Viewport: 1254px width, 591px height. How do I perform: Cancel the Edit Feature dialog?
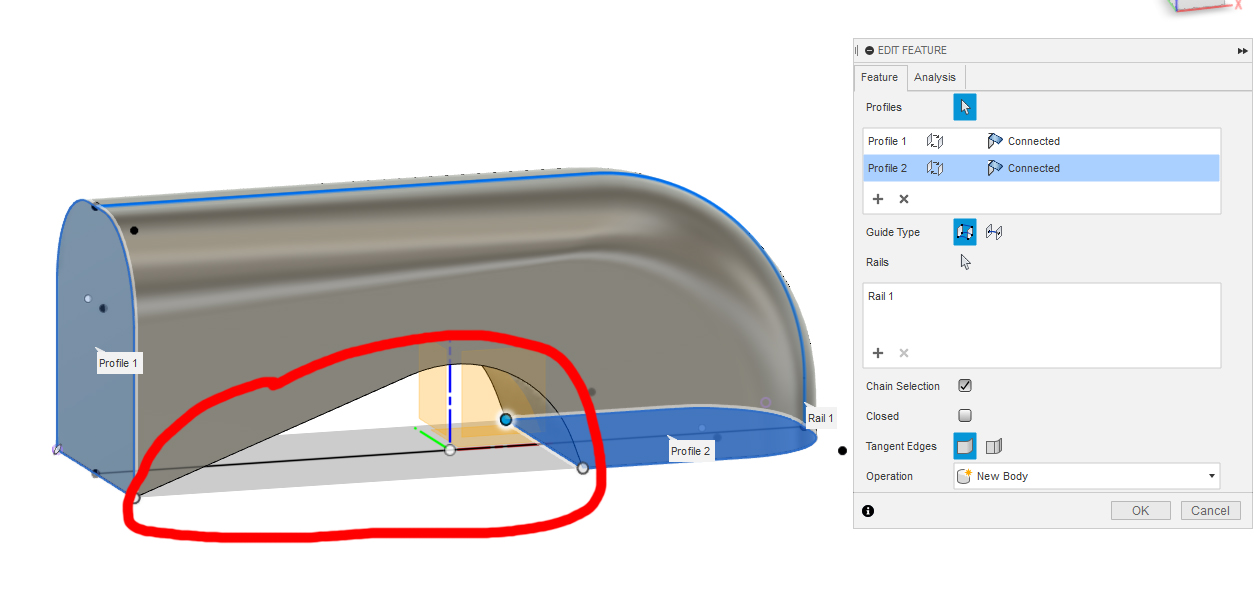click(1210, 510)
